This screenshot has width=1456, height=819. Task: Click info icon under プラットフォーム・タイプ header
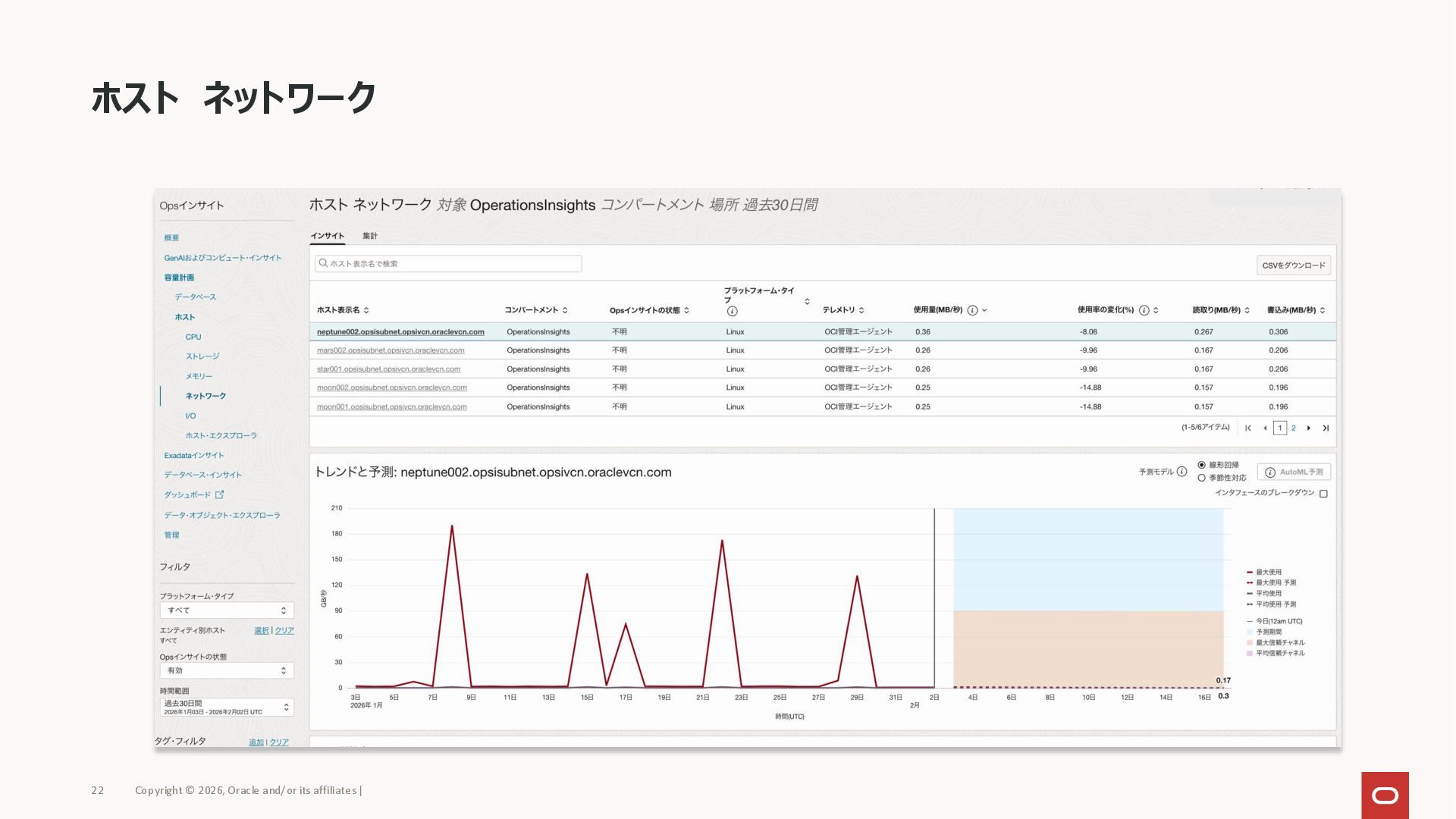click(732, 312)
